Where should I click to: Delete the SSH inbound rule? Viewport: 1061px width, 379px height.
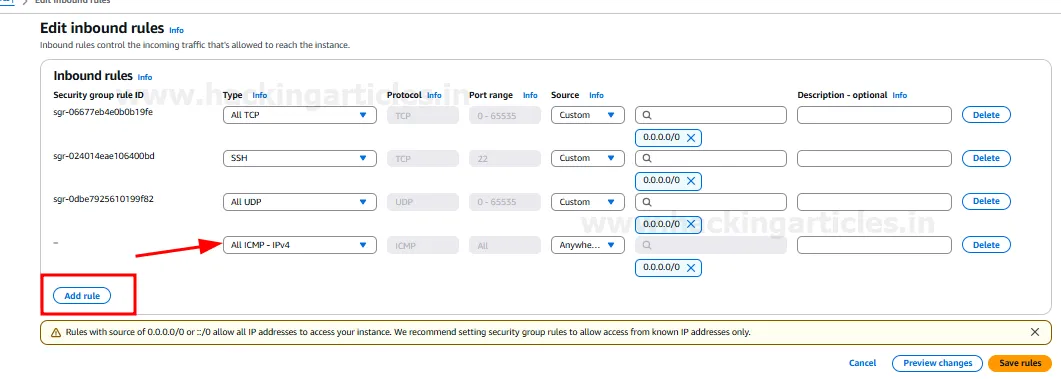coord(986,158)
